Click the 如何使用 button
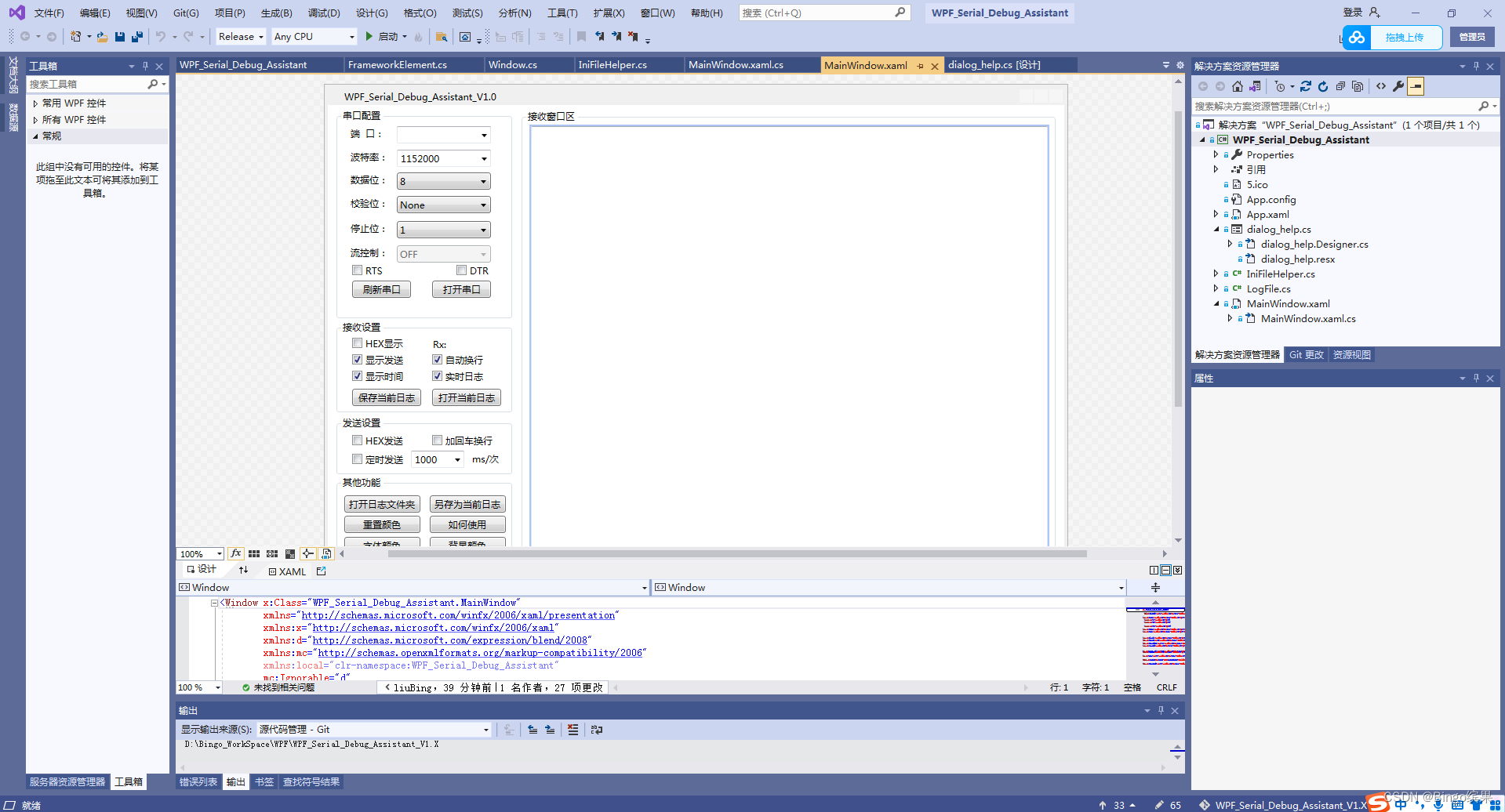 pos(467,524)
